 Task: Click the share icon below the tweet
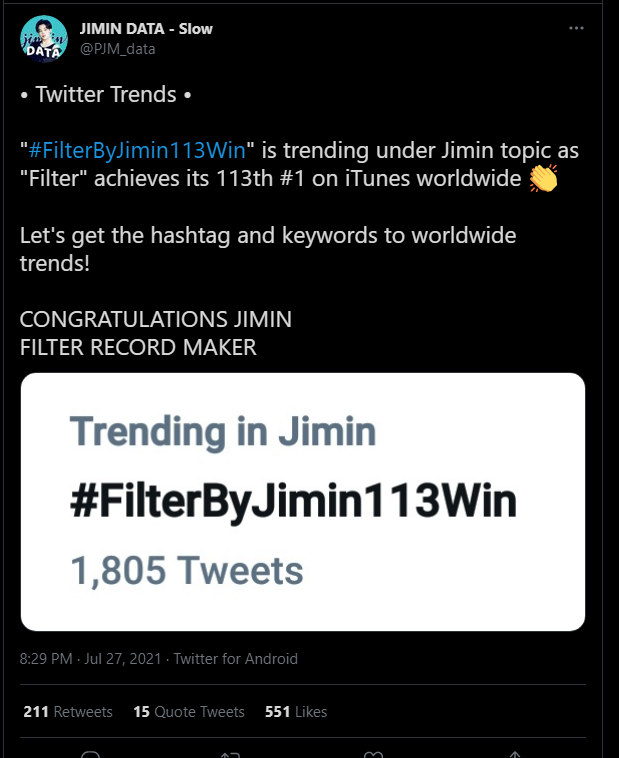pos(515,754)
